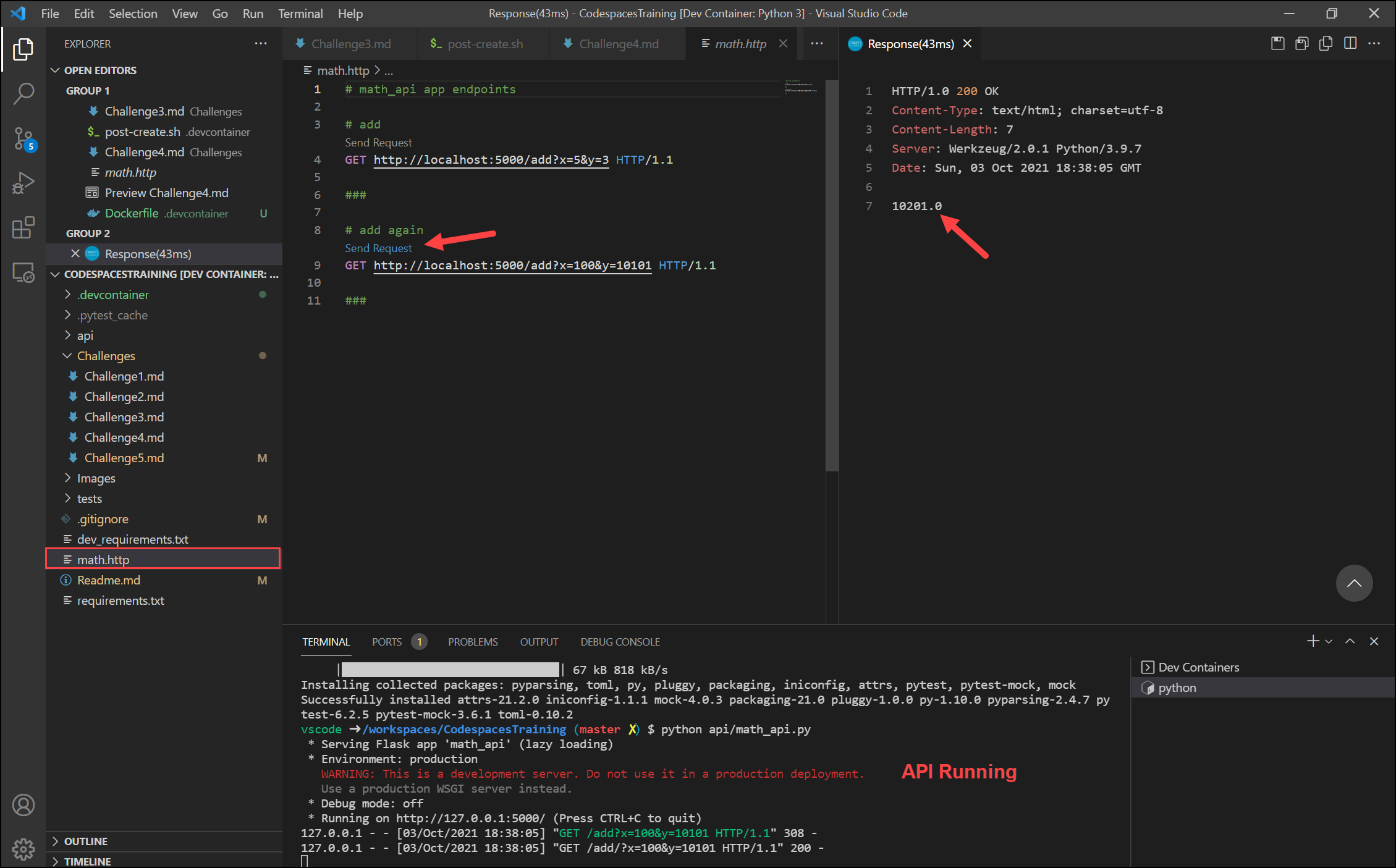This screenshot has height=868, width=1396.
Task: Open the Help menu
Action: click(x=350, y=13)
